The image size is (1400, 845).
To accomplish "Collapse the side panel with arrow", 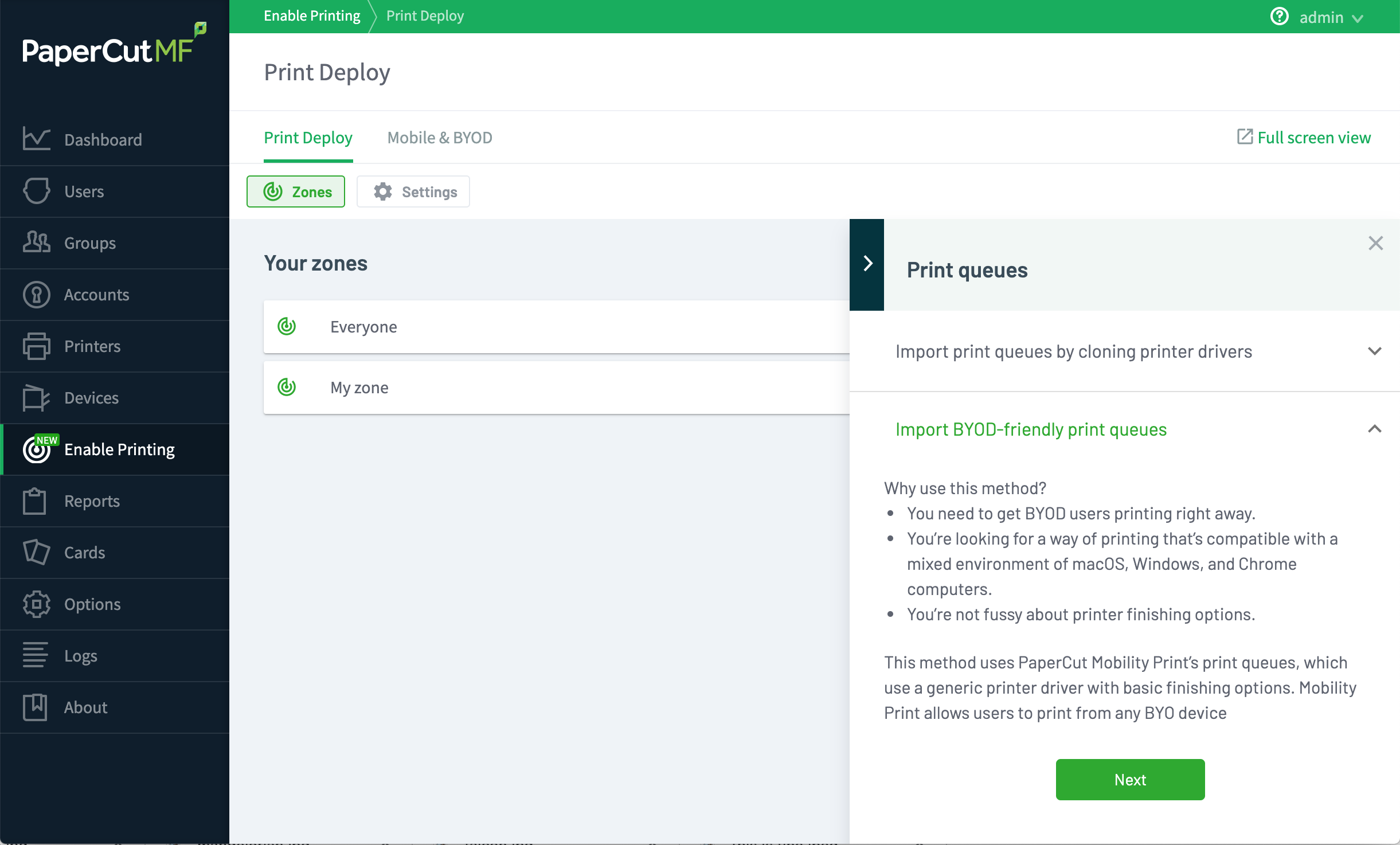I will (867, 264).
